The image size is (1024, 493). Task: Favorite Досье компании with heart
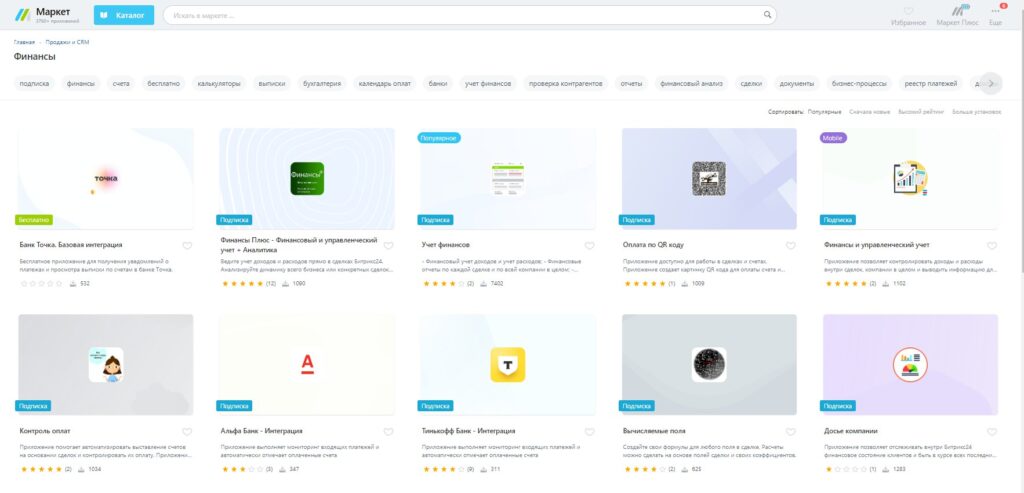(992, 432)
